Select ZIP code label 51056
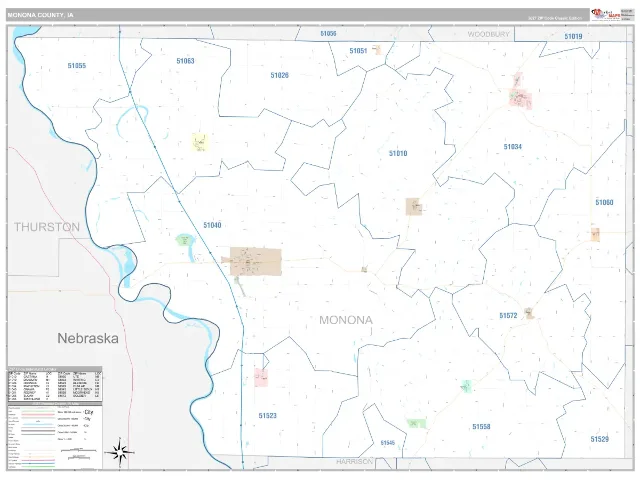This screenshot has height=480, width=640. click(328, 33)
